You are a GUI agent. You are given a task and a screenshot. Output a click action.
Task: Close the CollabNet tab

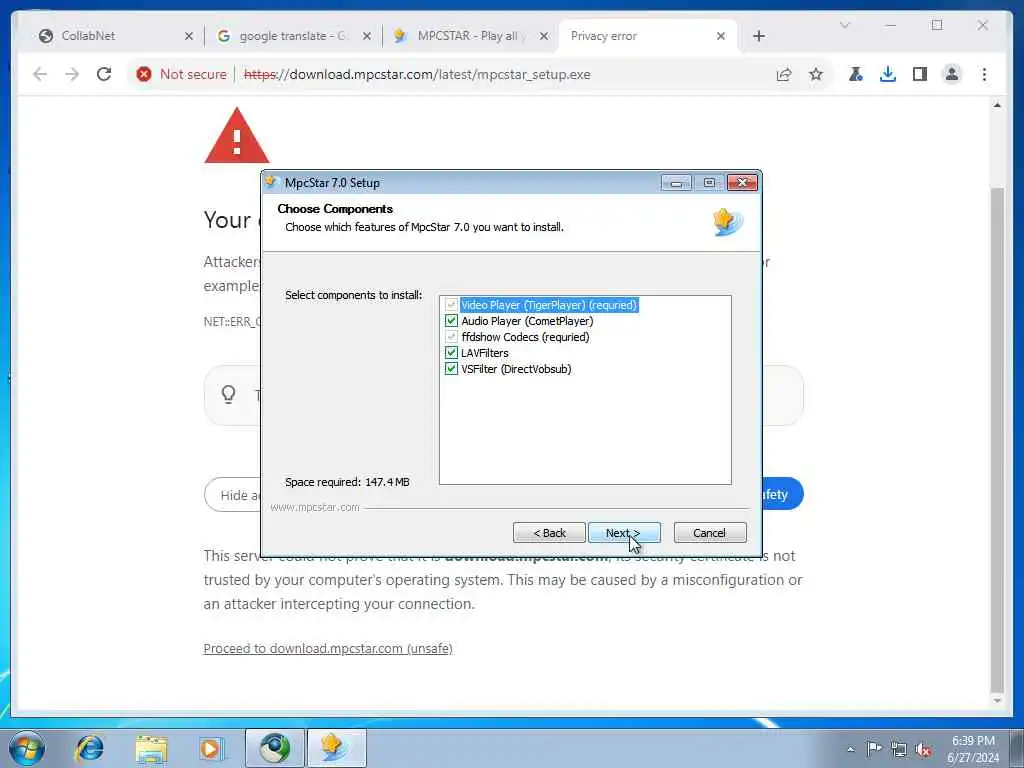189,36
